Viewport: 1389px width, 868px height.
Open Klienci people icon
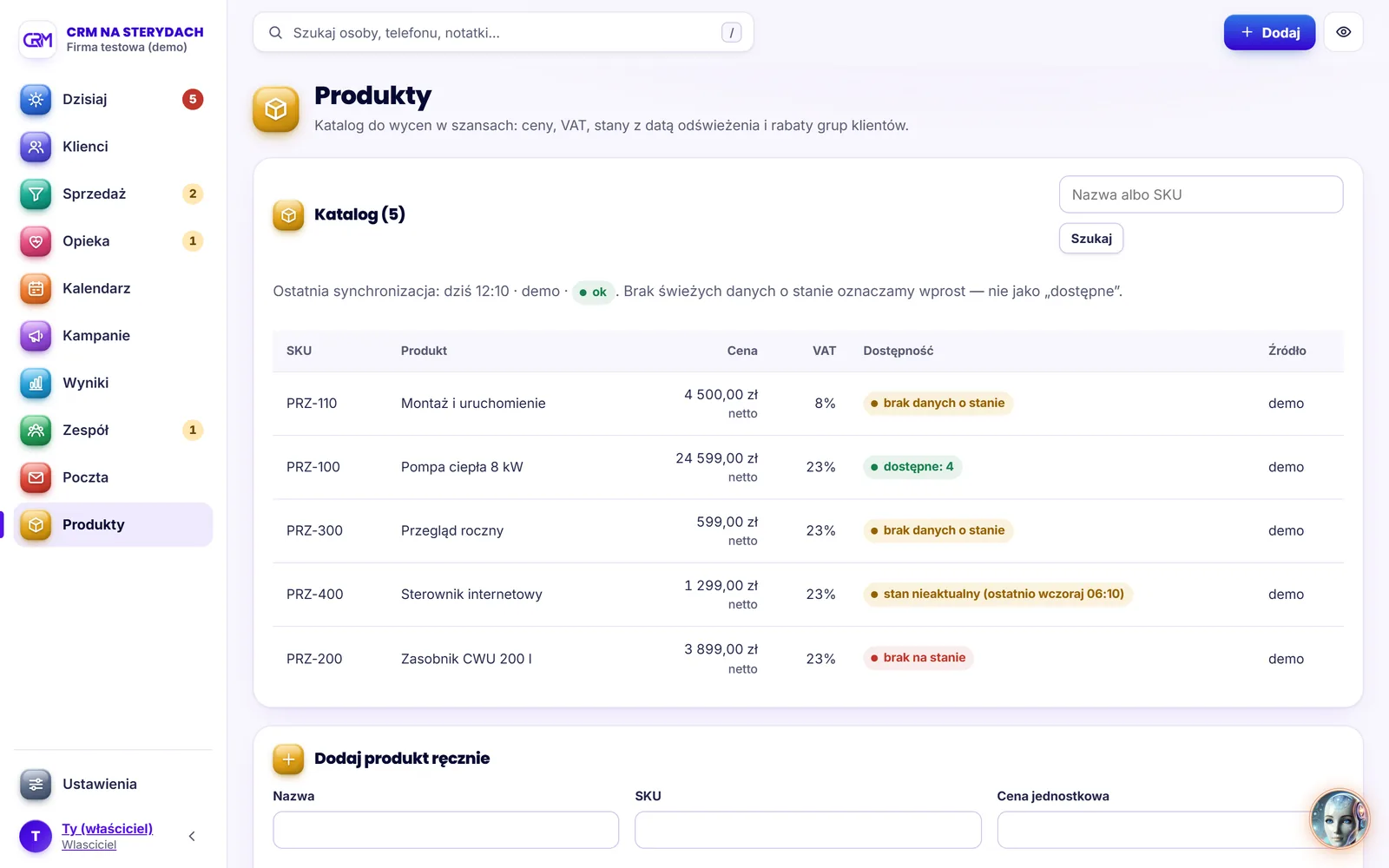36,147
